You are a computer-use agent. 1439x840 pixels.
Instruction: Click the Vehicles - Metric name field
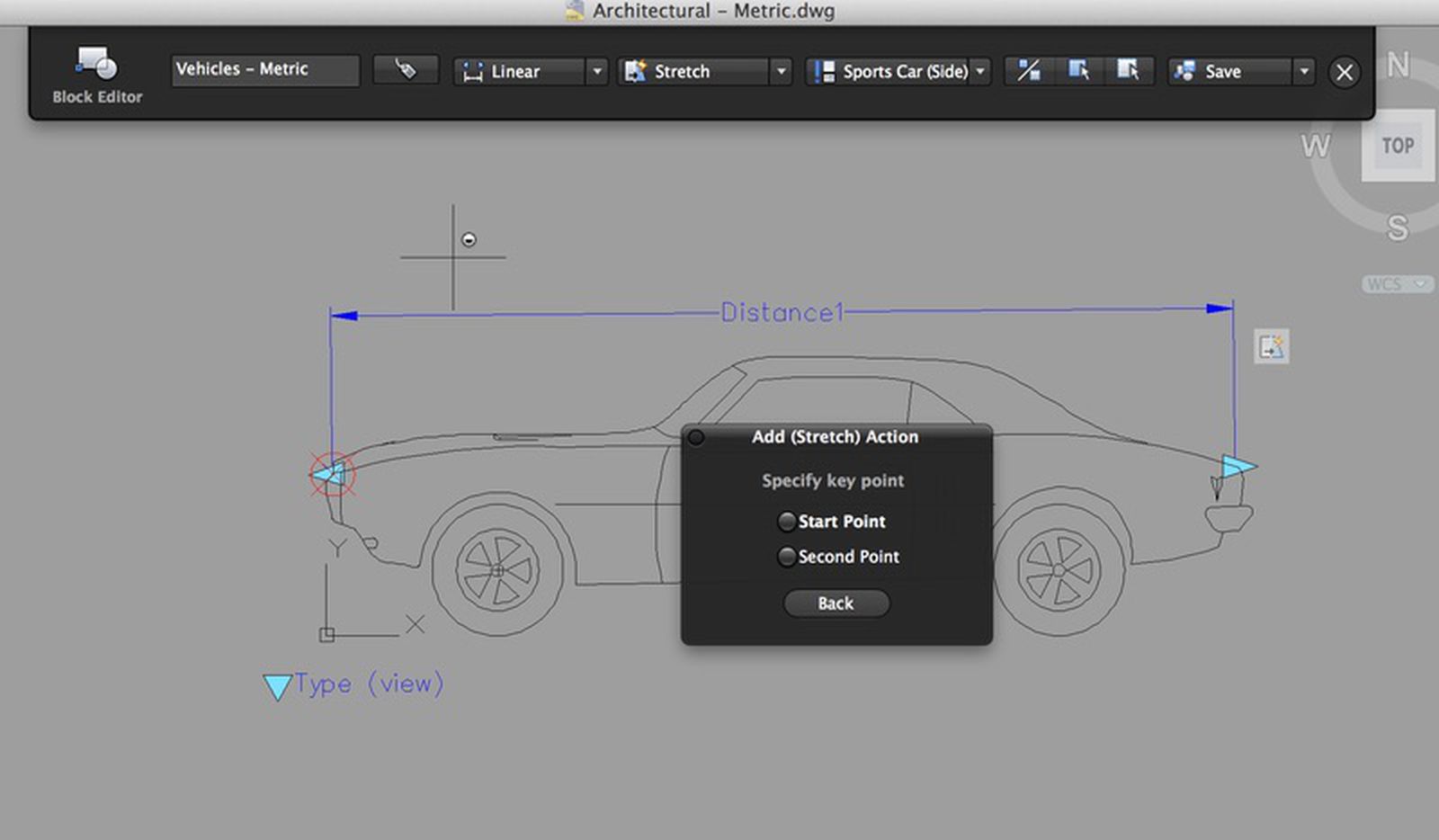click(x=264, y=69)
